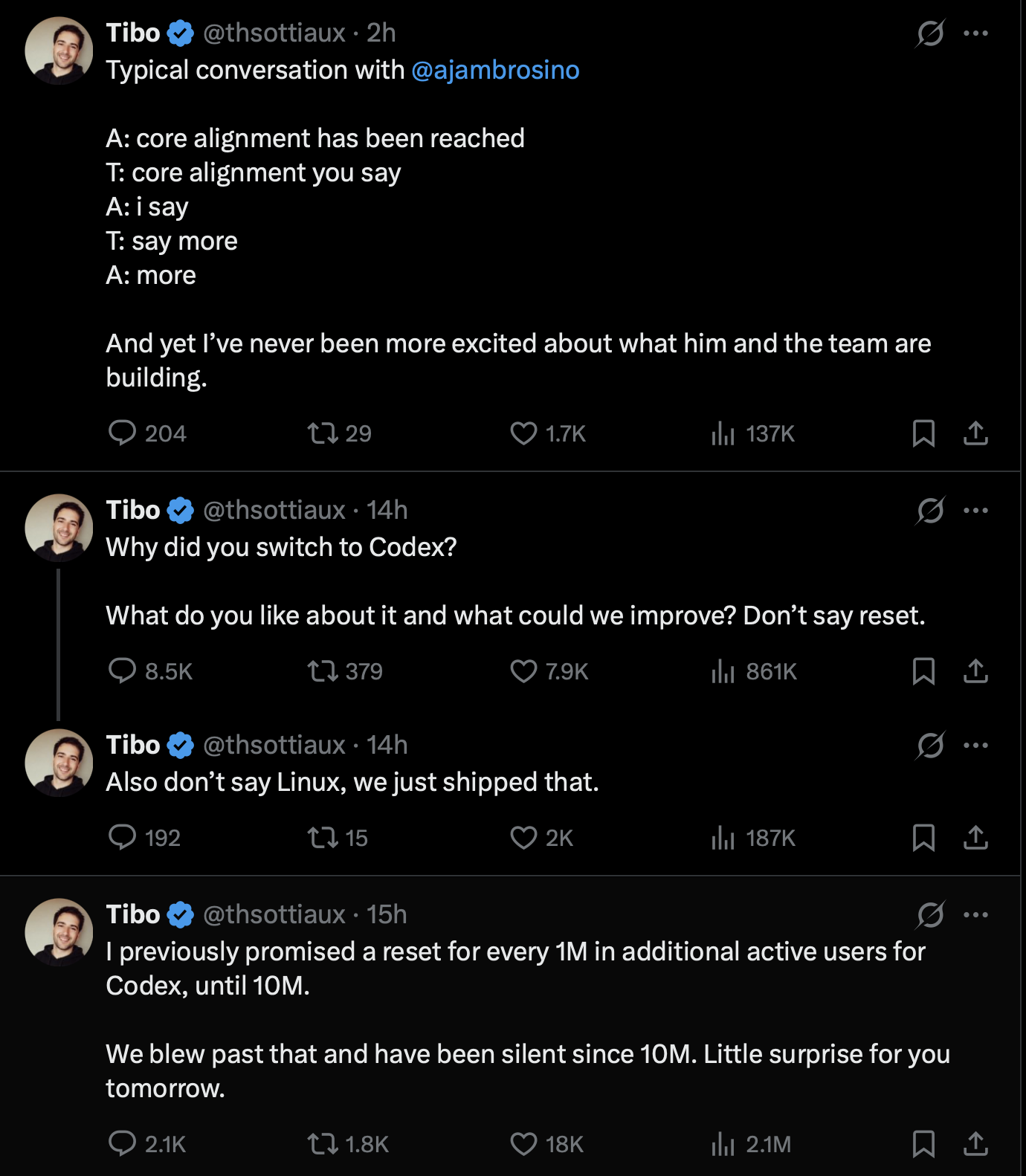
Task: Open Grok icon on the 2h tweet
Action: 930,33
